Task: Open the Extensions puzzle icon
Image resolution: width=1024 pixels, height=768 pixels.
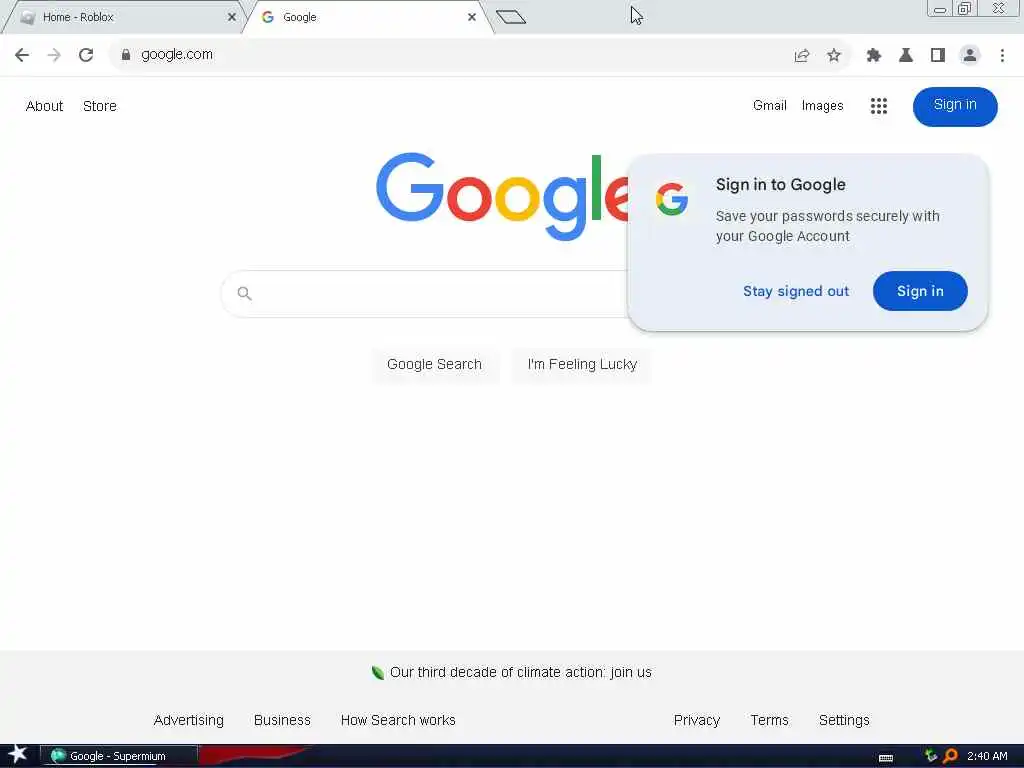Action: (x=874, y=56)
